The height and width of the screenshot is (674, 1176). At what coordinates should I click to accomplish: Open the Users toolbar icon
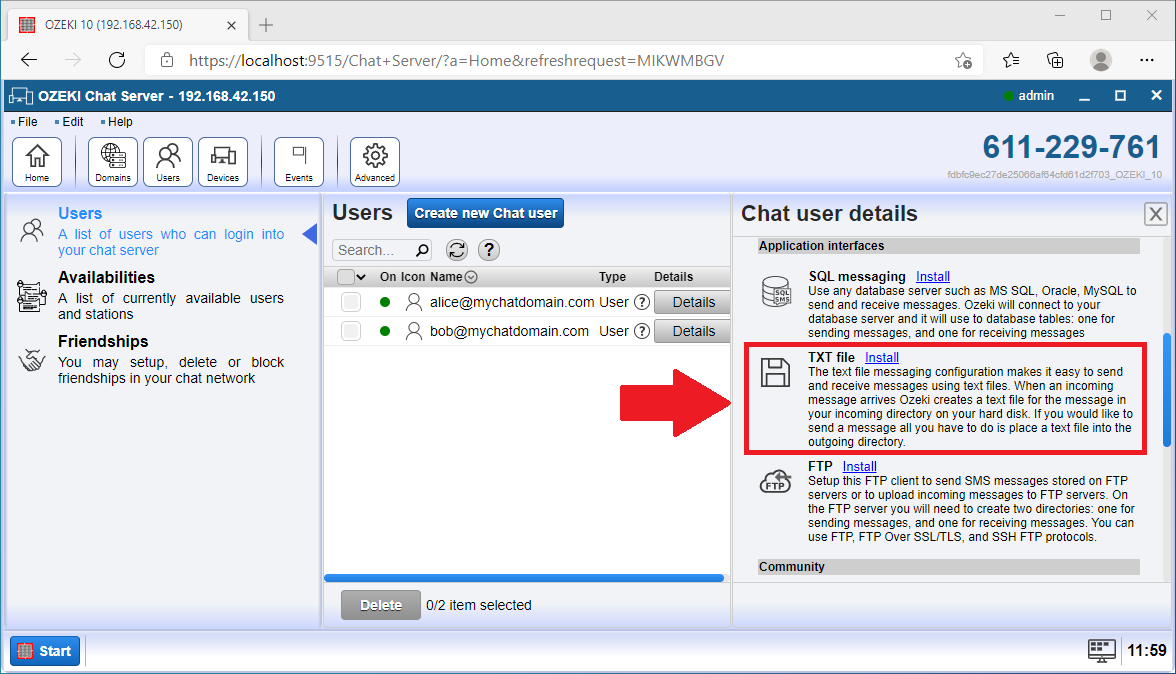pyautogui.click(x=167, y=160)
